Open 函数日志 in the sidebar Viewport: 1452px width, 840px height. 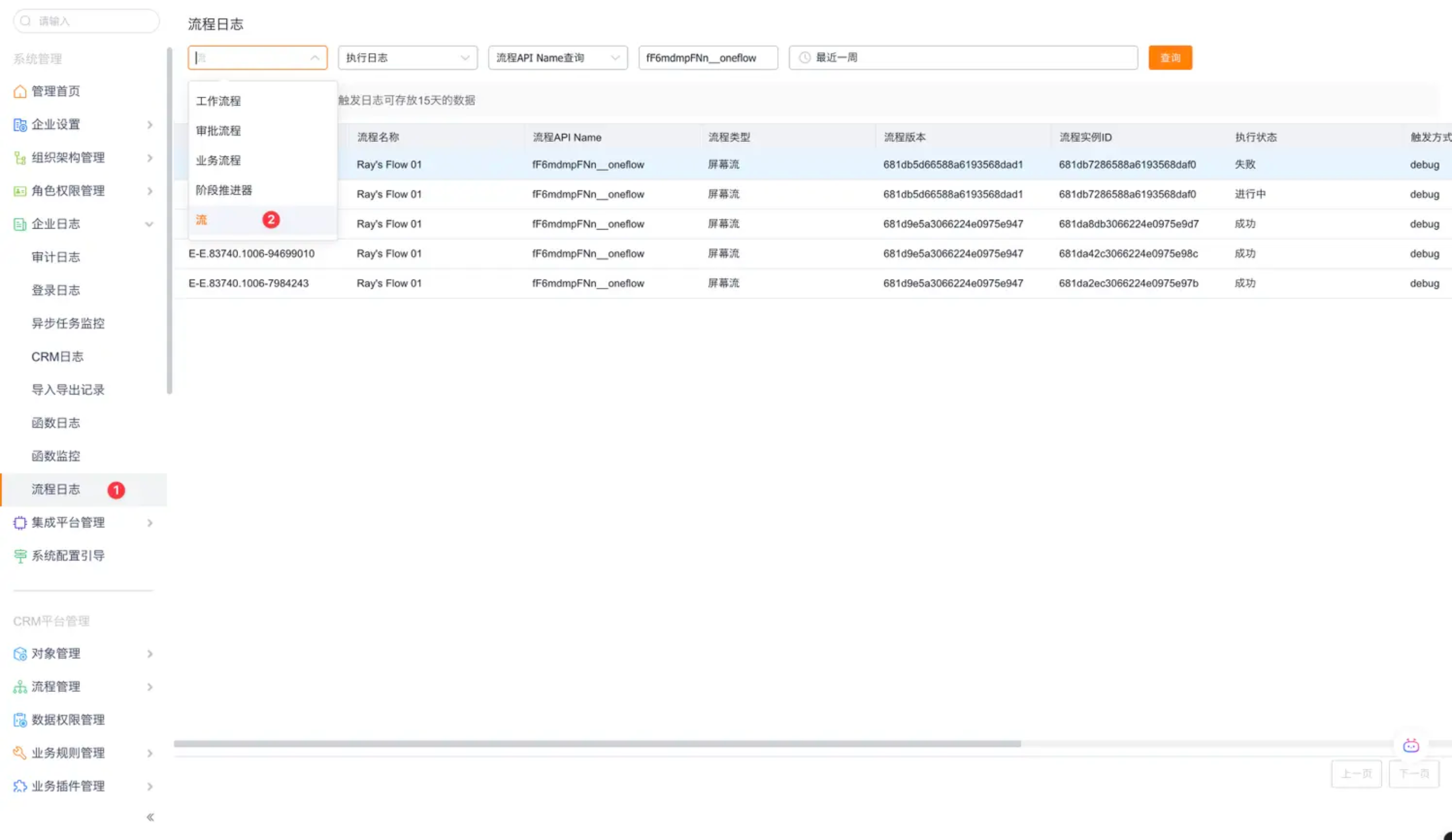pos(56,423)
